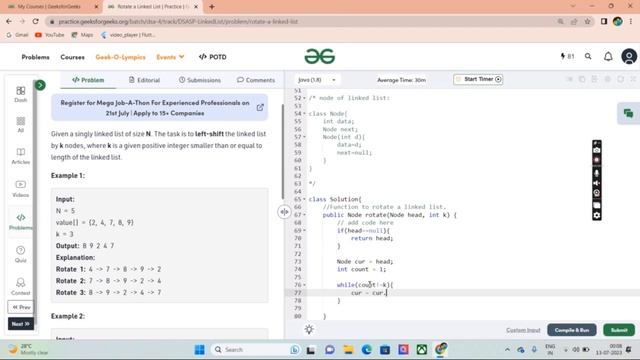Screen dimensions: 640x360
Task: Click into the browser address bar
Action: [x=302, y=21]
